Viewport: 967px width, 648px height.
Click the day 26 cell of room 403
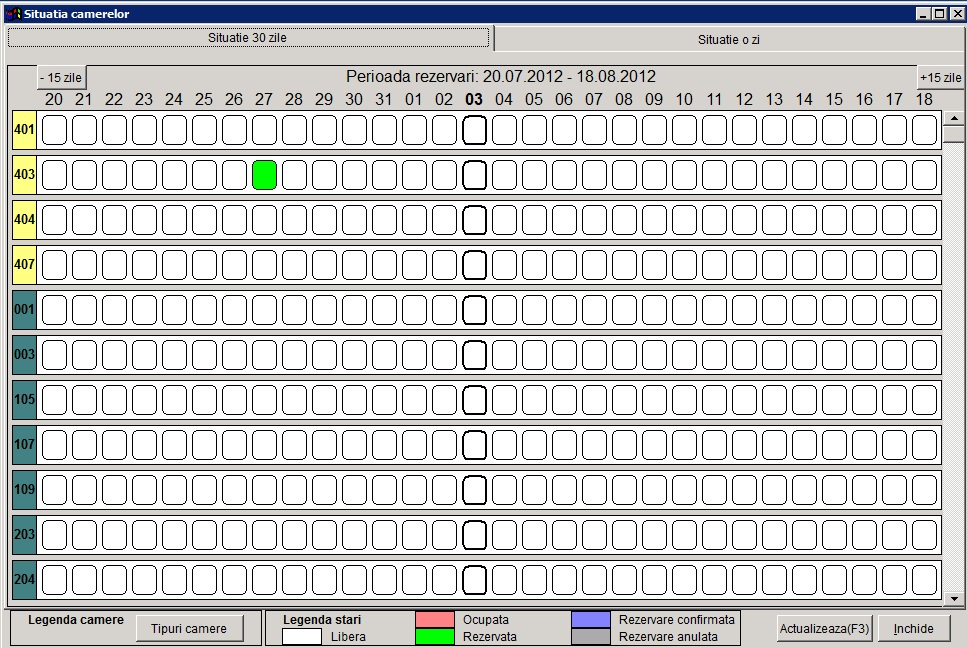[234, 175]
